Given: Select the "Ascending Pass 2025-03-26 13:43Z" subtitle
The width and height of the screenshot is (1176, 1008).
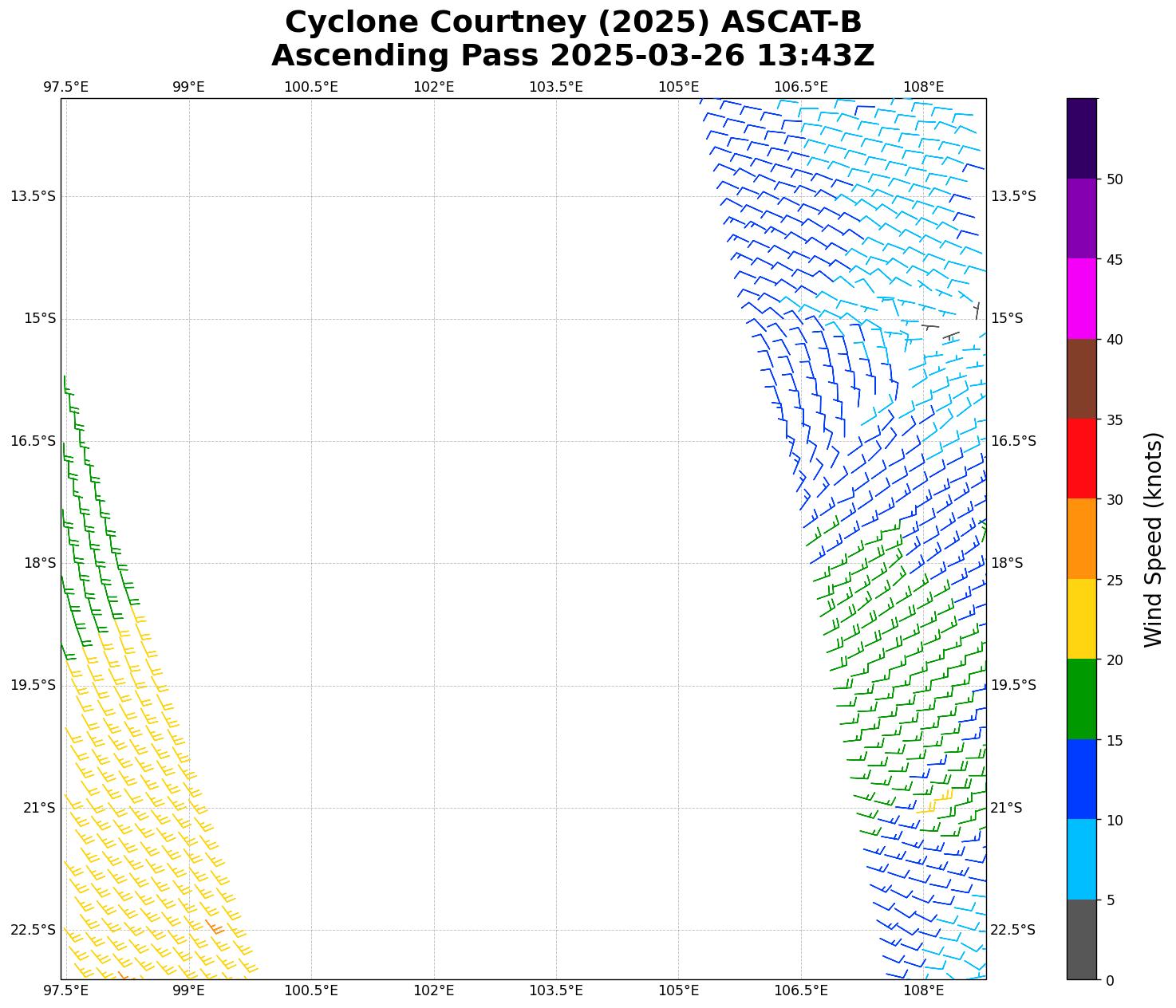Looking at the screenshot, I should coord(573,56).
